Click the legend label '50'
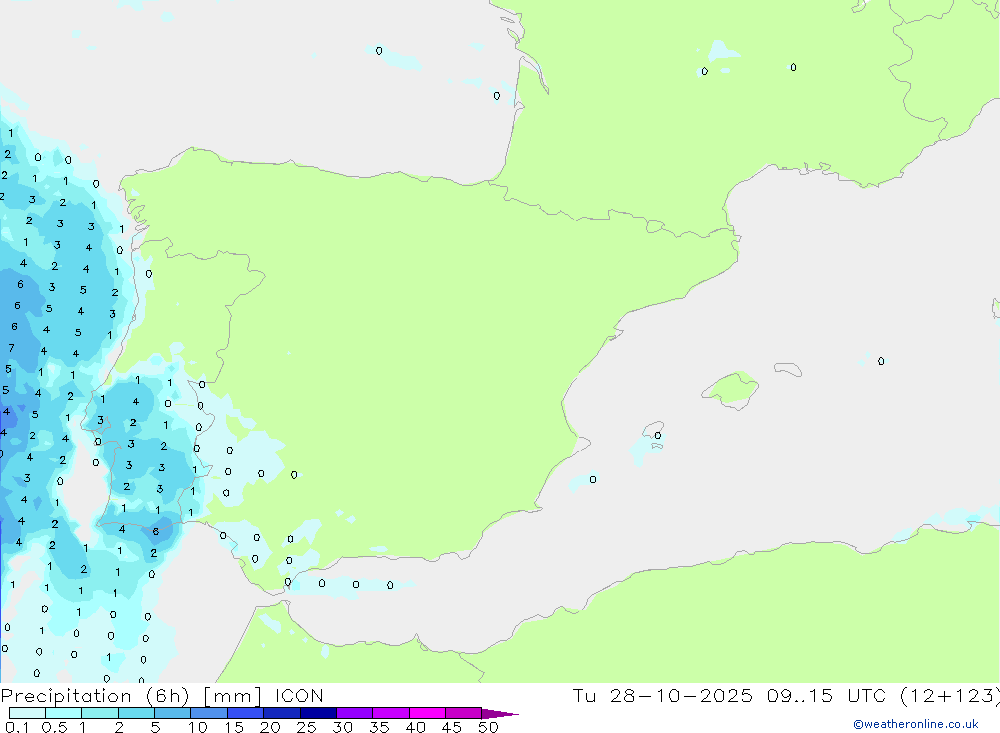This screenshot has height=733, width=1000. pyautogui.click(x=488, y=727)
